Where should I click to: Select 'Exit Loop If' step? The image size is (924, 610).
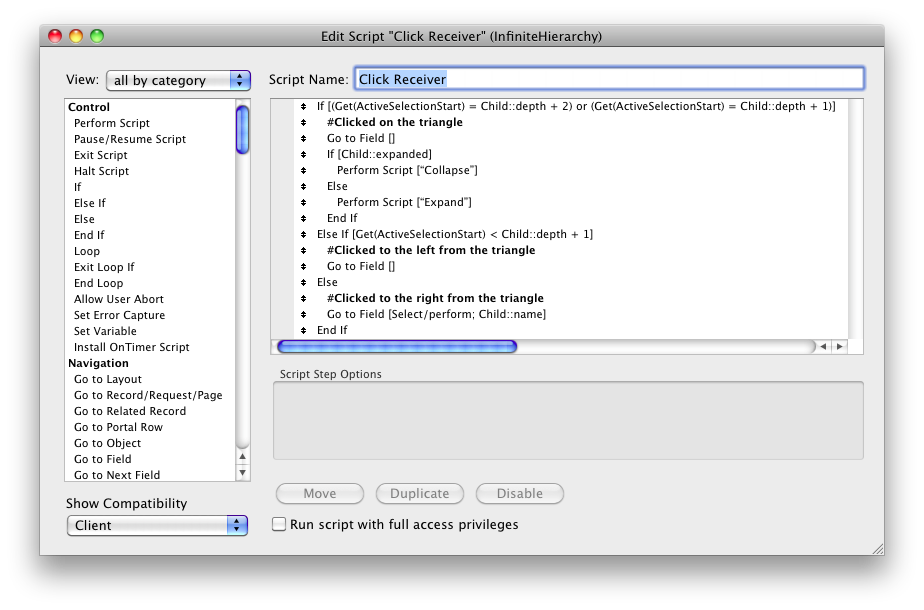click(104, 267)
